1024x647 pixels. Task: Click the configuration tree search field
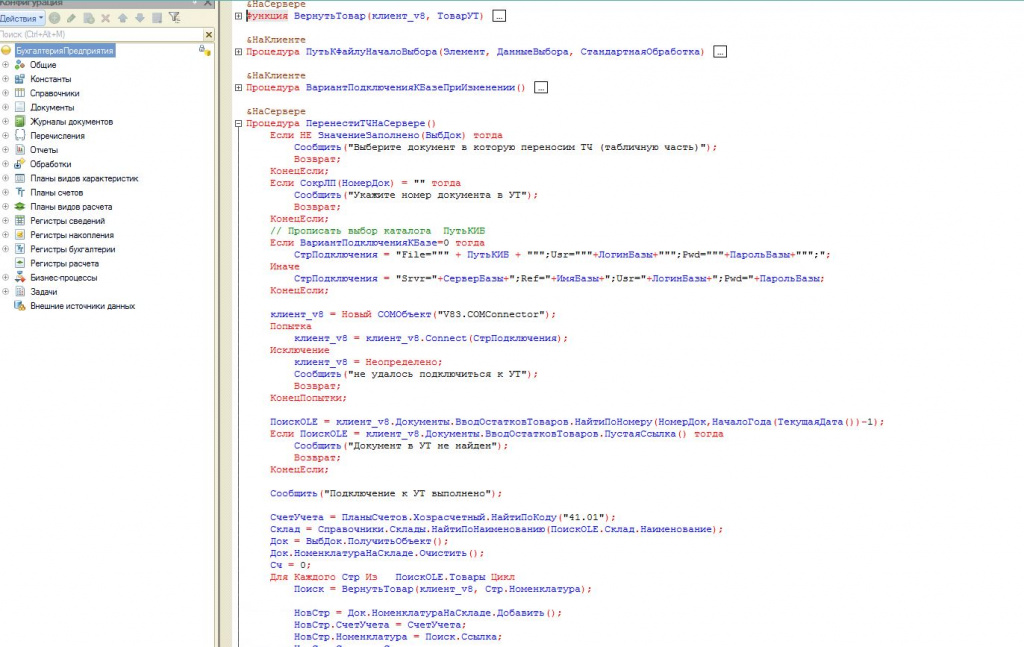point(95,34)
